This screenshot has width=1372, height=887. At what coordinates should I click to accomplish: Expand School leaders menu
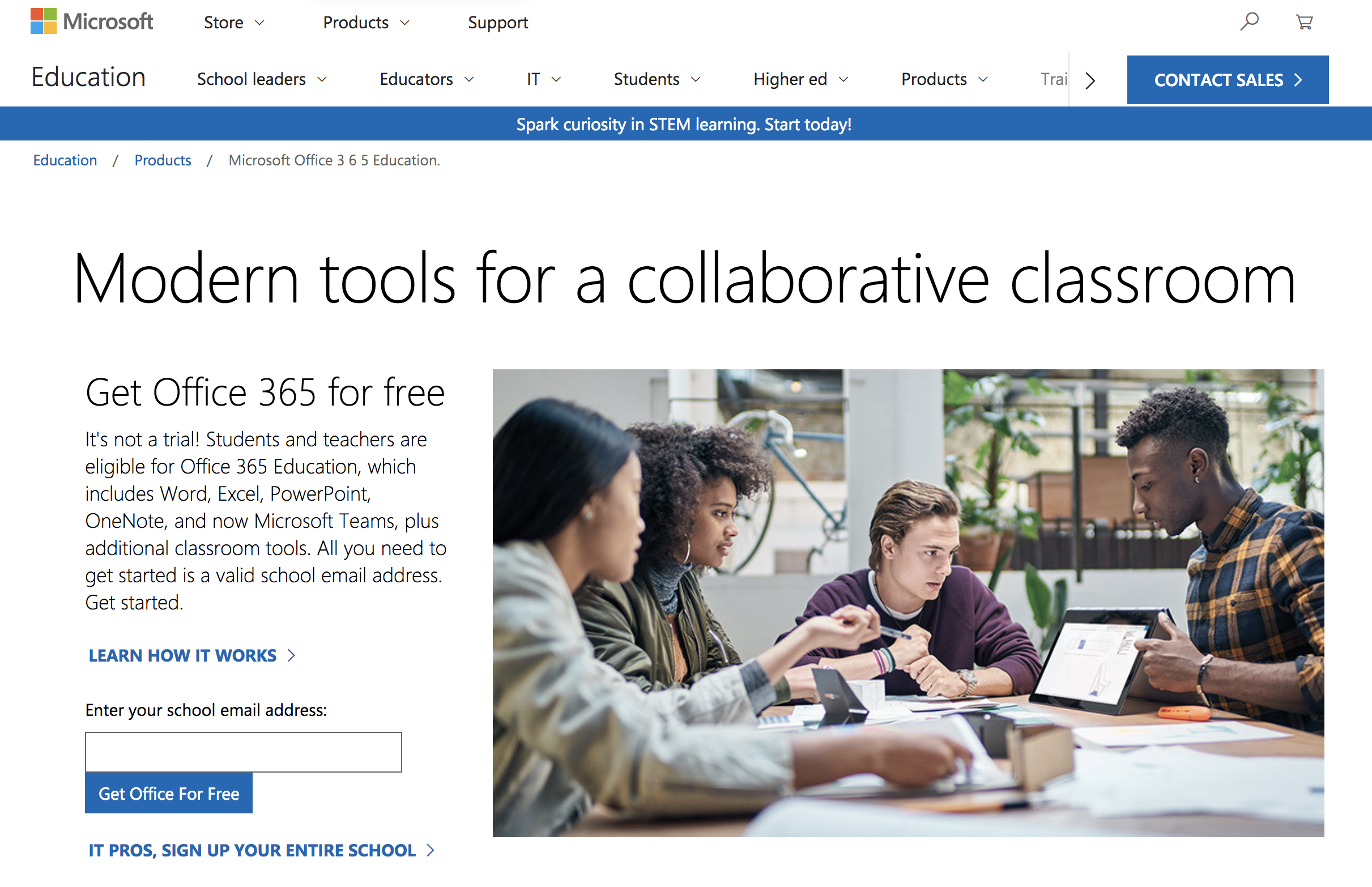pyautogui.click(x=262, y=79)
